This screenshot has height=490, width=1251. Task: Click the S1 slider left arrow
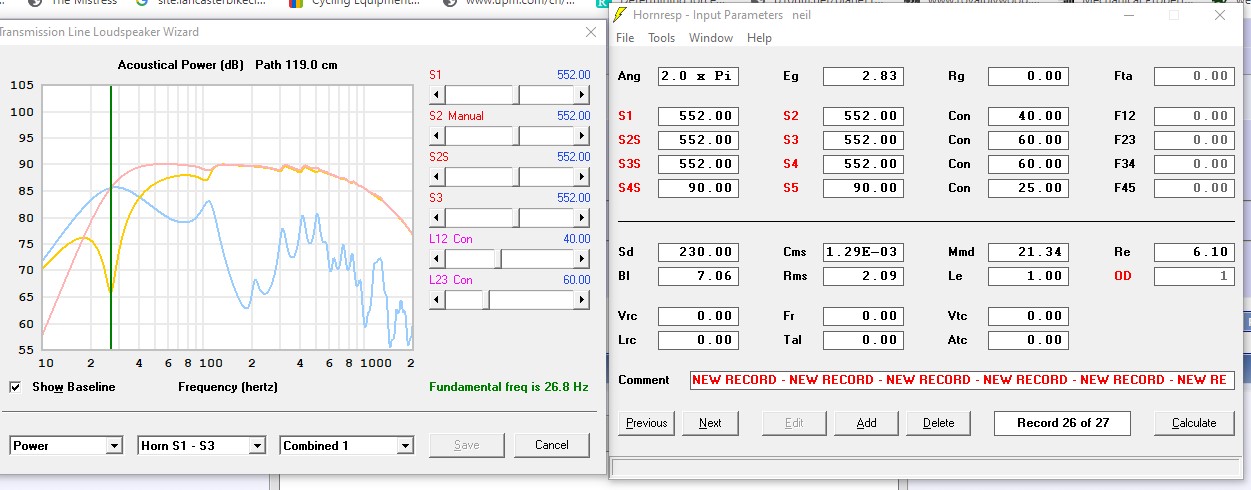pyautogui.click(x=435, y=94)
